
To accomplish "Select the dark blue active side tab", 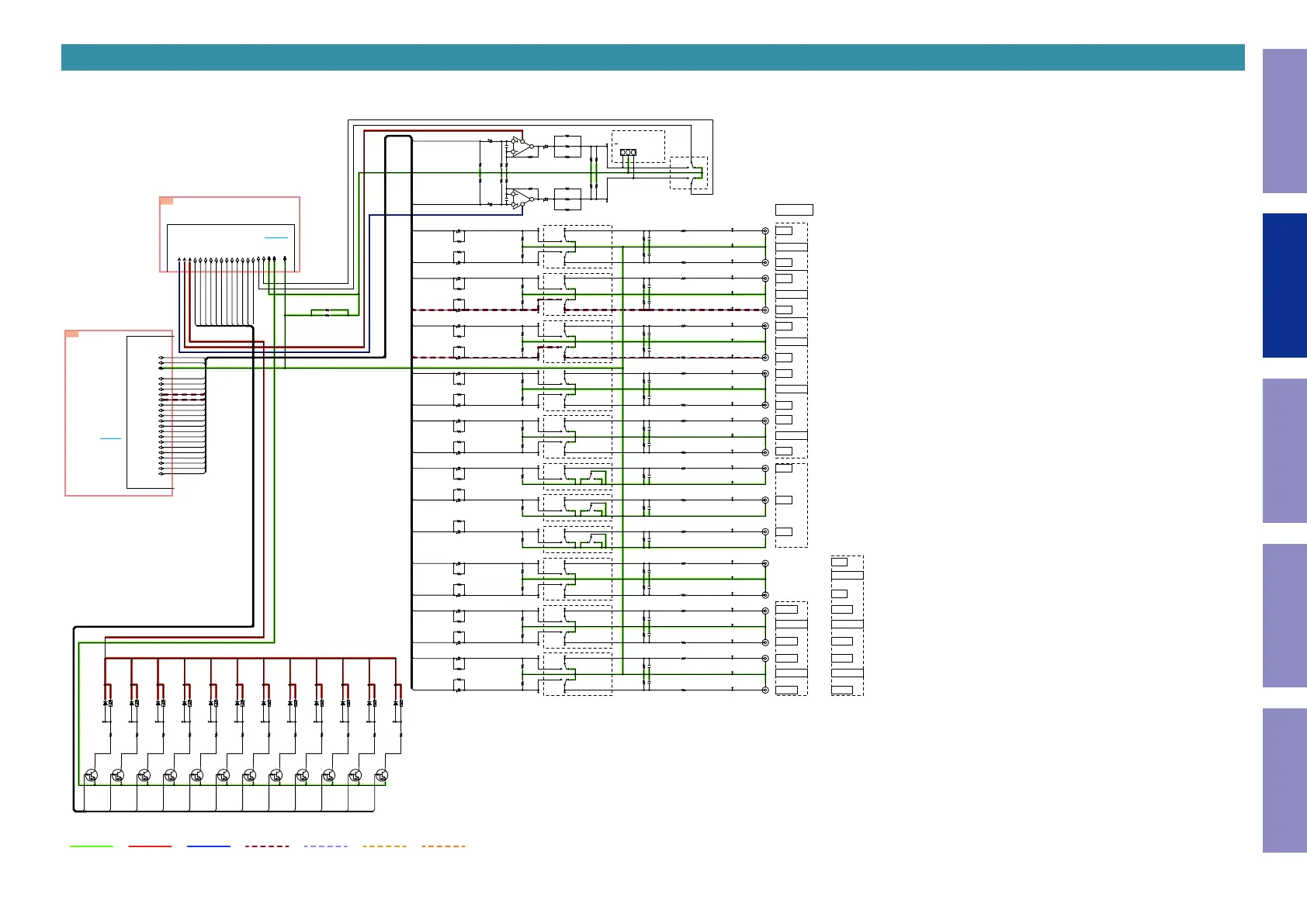I will coord(1284,286).
